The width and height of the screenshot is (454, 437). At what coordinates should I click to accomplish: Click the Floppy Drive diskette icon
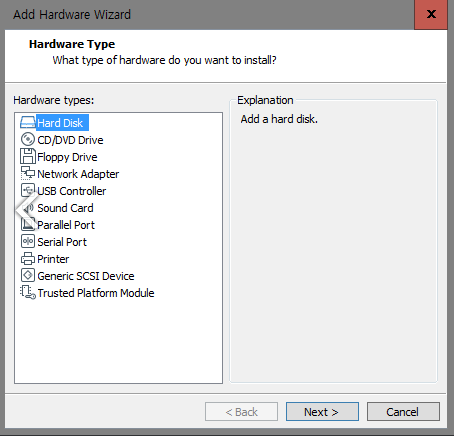(28, 156)
